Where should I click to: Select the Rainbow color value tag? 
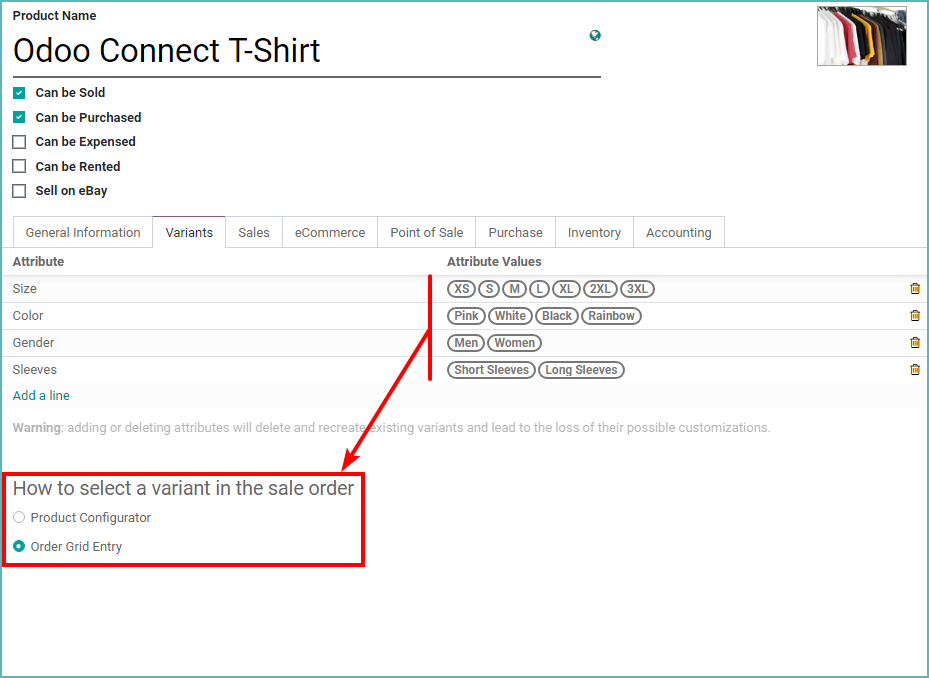click(611, 315)
